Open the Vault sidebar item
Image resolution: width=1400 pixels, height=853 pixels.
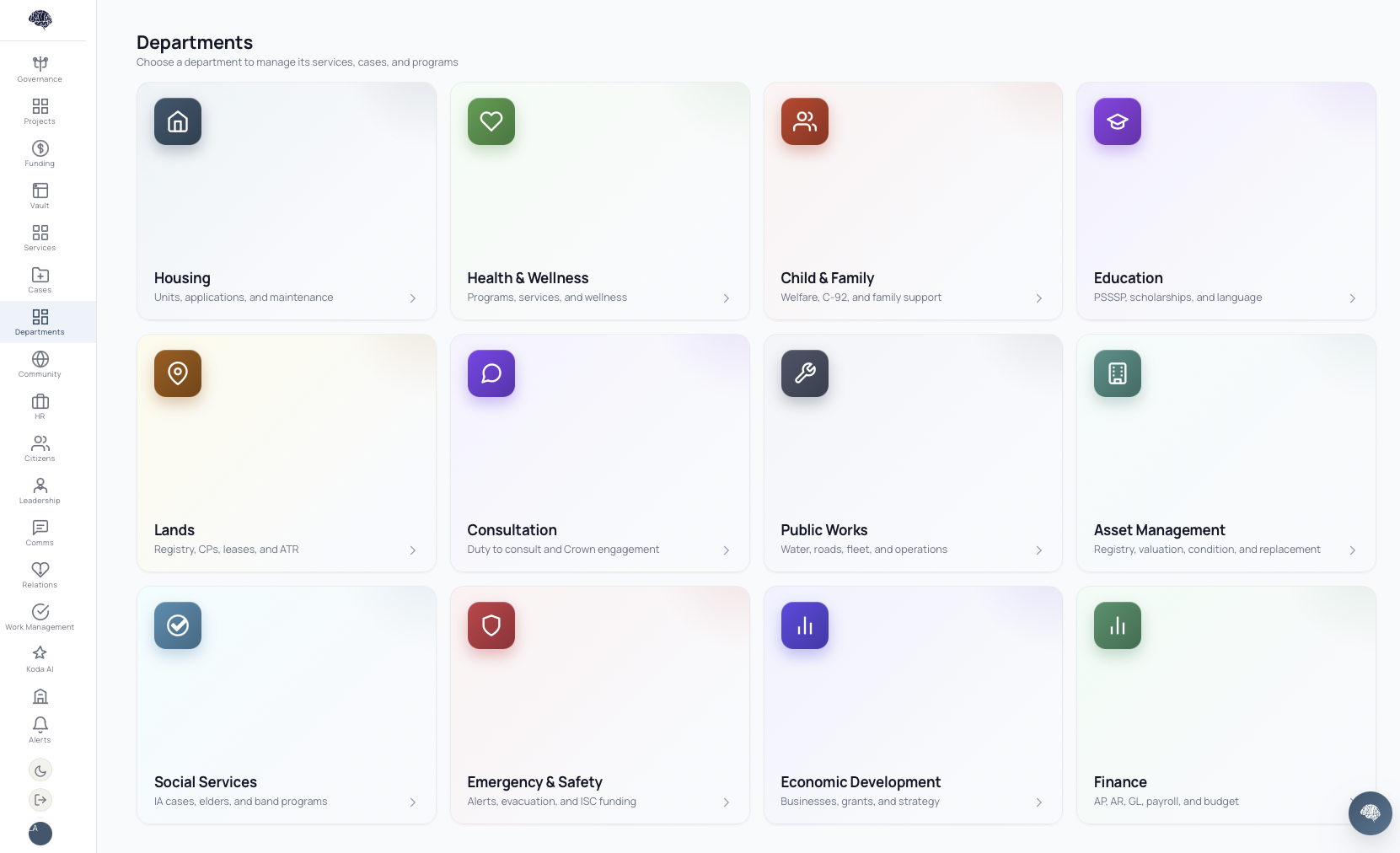(x=40, y=196)
